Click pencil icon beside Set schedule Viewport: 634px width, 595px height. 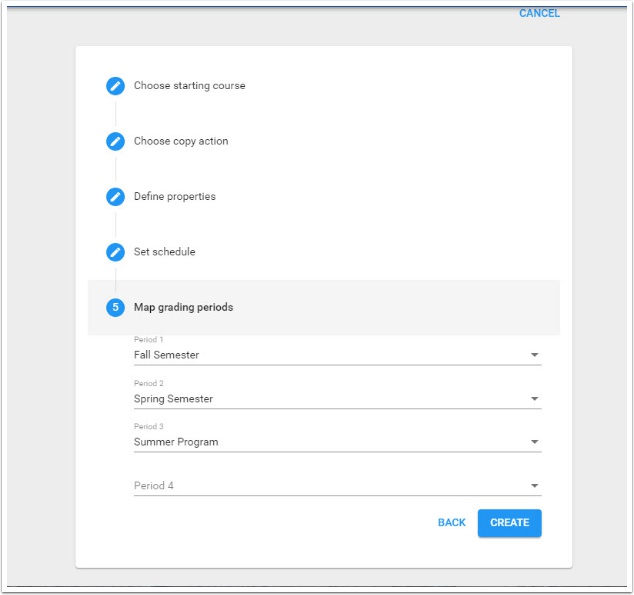(115, 252)
